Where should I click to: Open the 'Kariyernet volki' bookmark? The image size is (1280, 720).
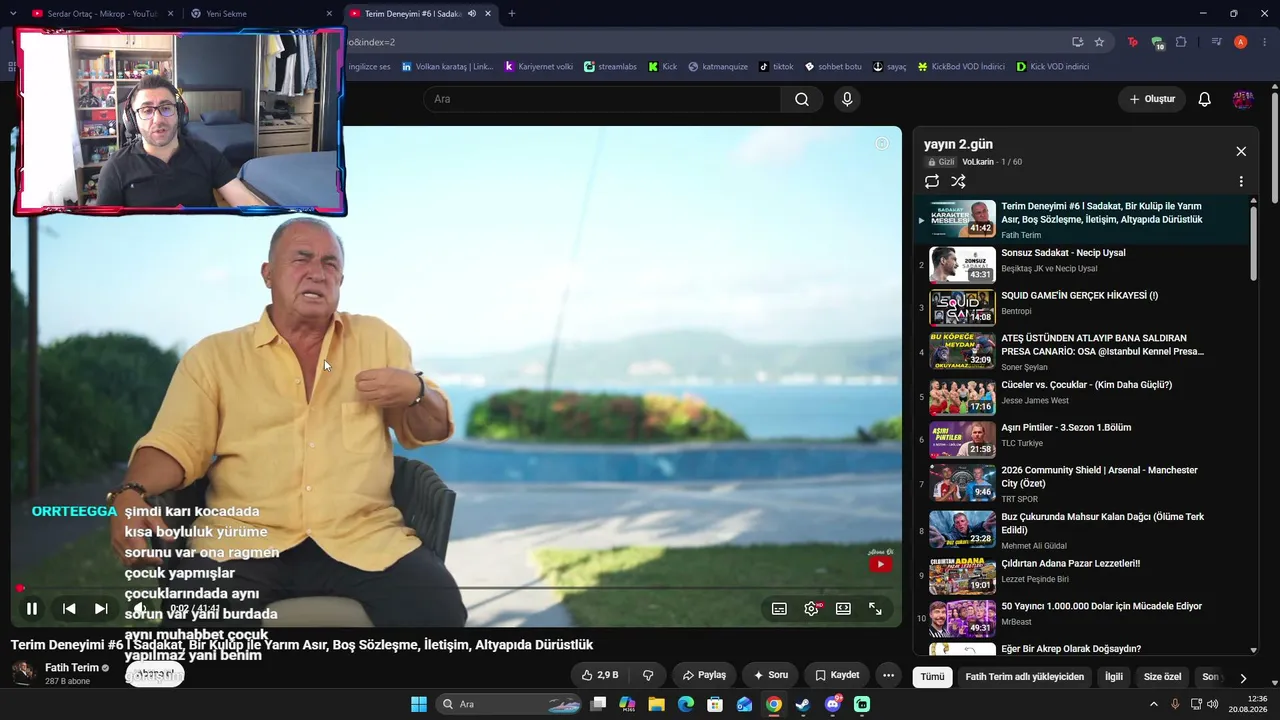point(539,67)
